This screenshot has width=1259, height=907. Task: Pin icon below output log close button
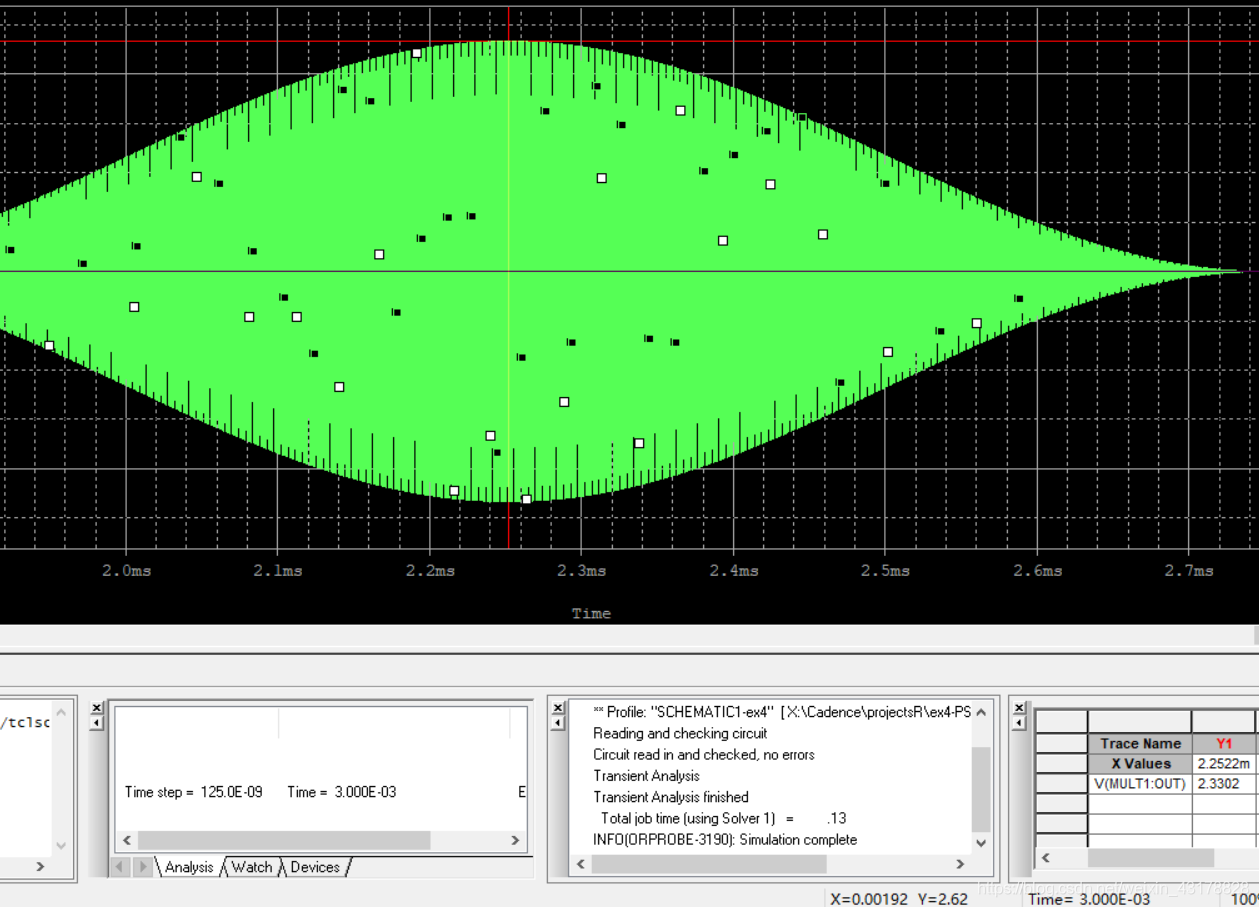(558, 723)
